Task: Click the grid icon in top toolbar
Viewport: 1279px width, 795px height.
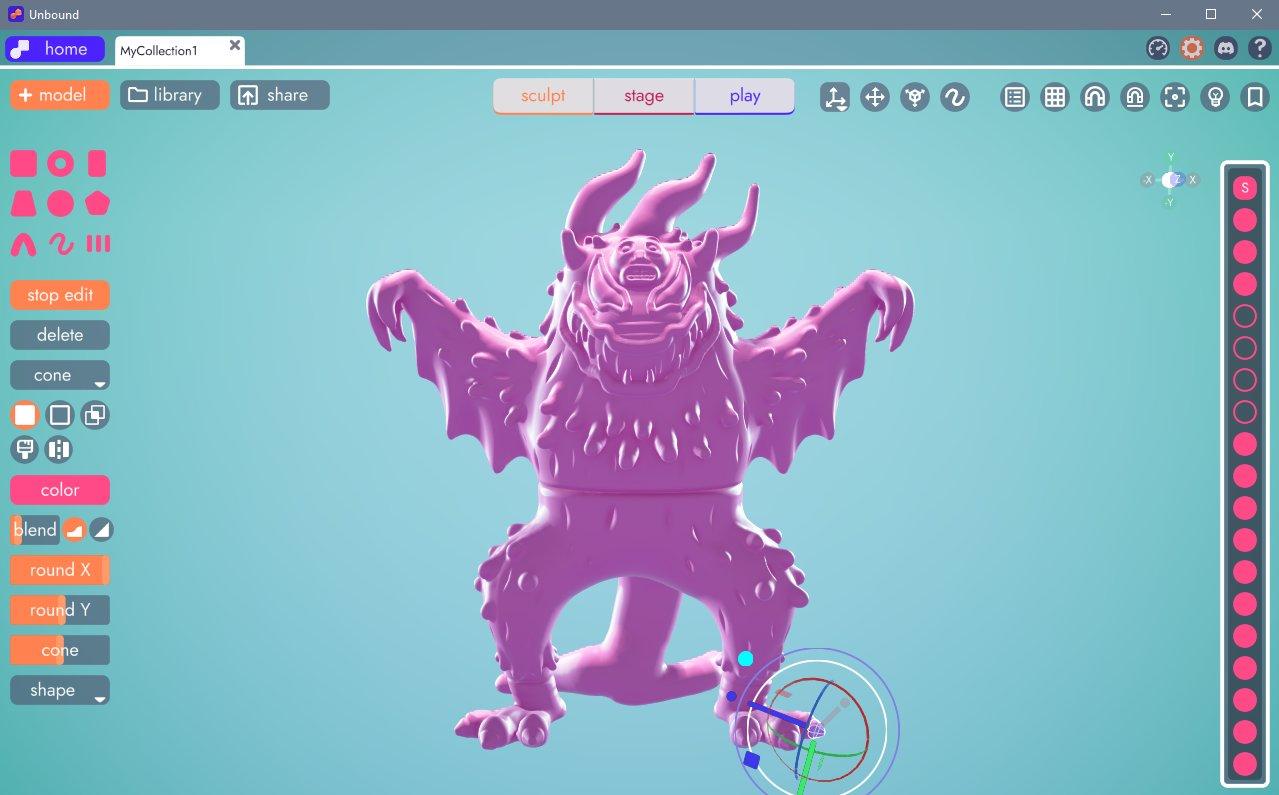Action: pos(1055,97)
